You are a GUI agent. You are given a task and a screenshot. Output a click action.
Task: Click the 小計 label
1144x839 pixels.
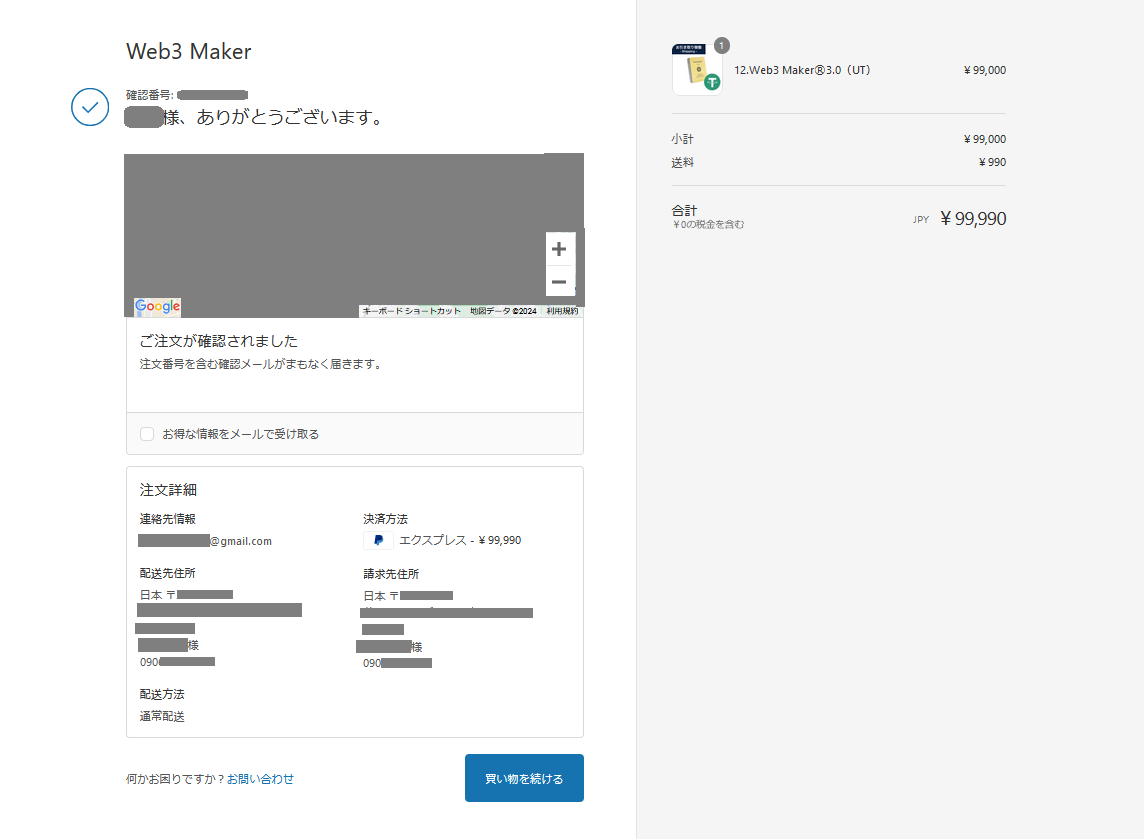click(682, 139)
